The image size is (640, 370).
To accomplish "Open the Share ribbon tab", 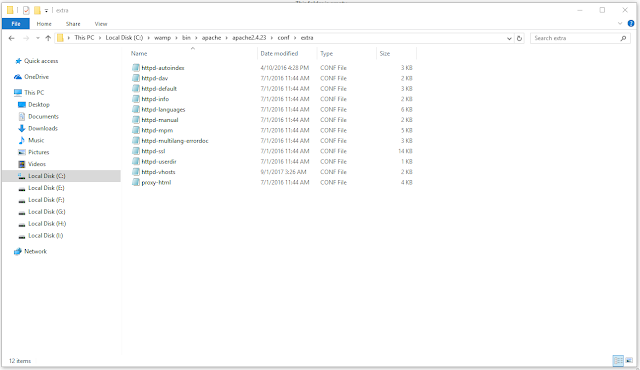I will [73, 24].
